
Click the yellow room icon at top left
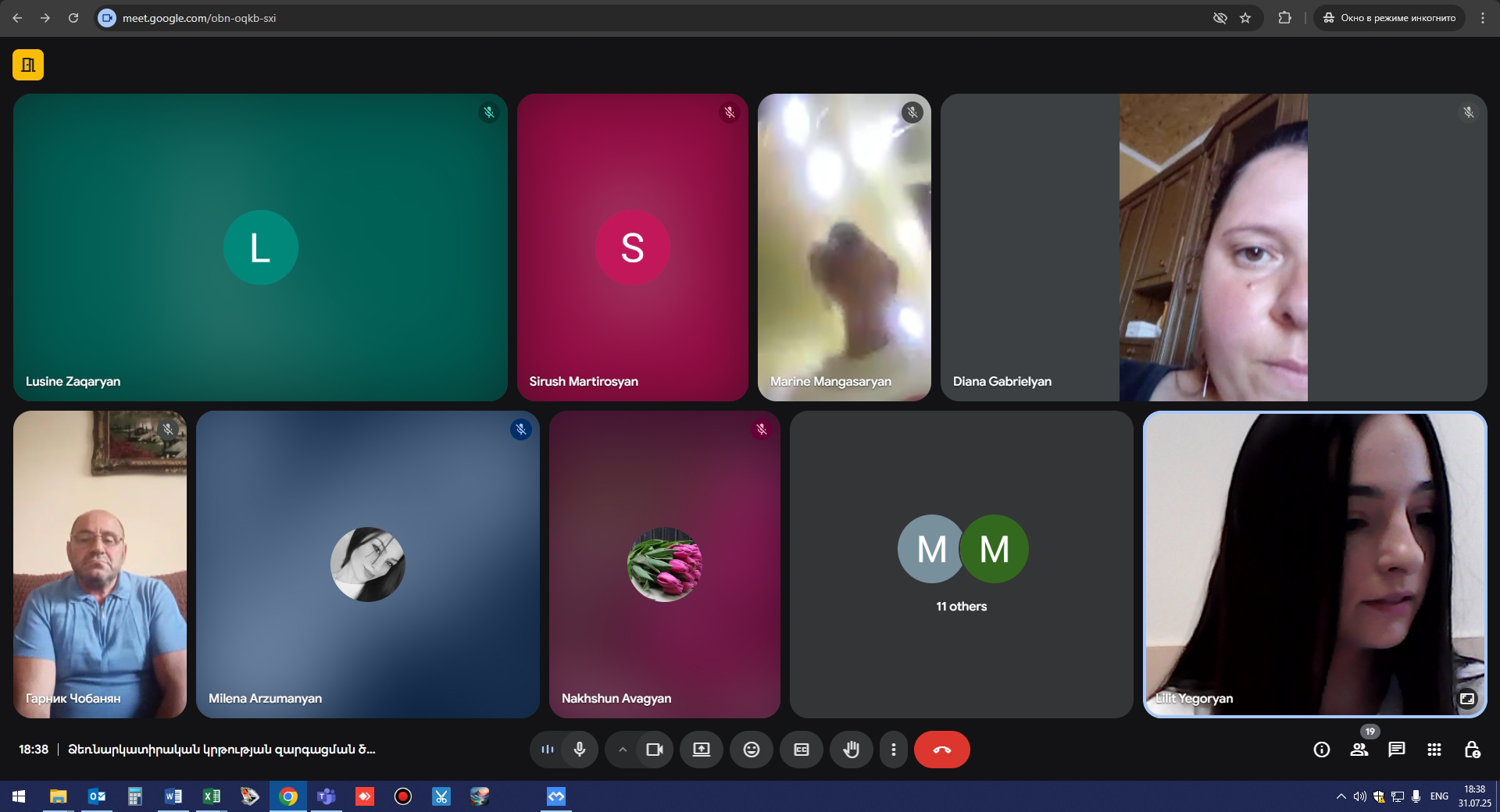[28, 65]
